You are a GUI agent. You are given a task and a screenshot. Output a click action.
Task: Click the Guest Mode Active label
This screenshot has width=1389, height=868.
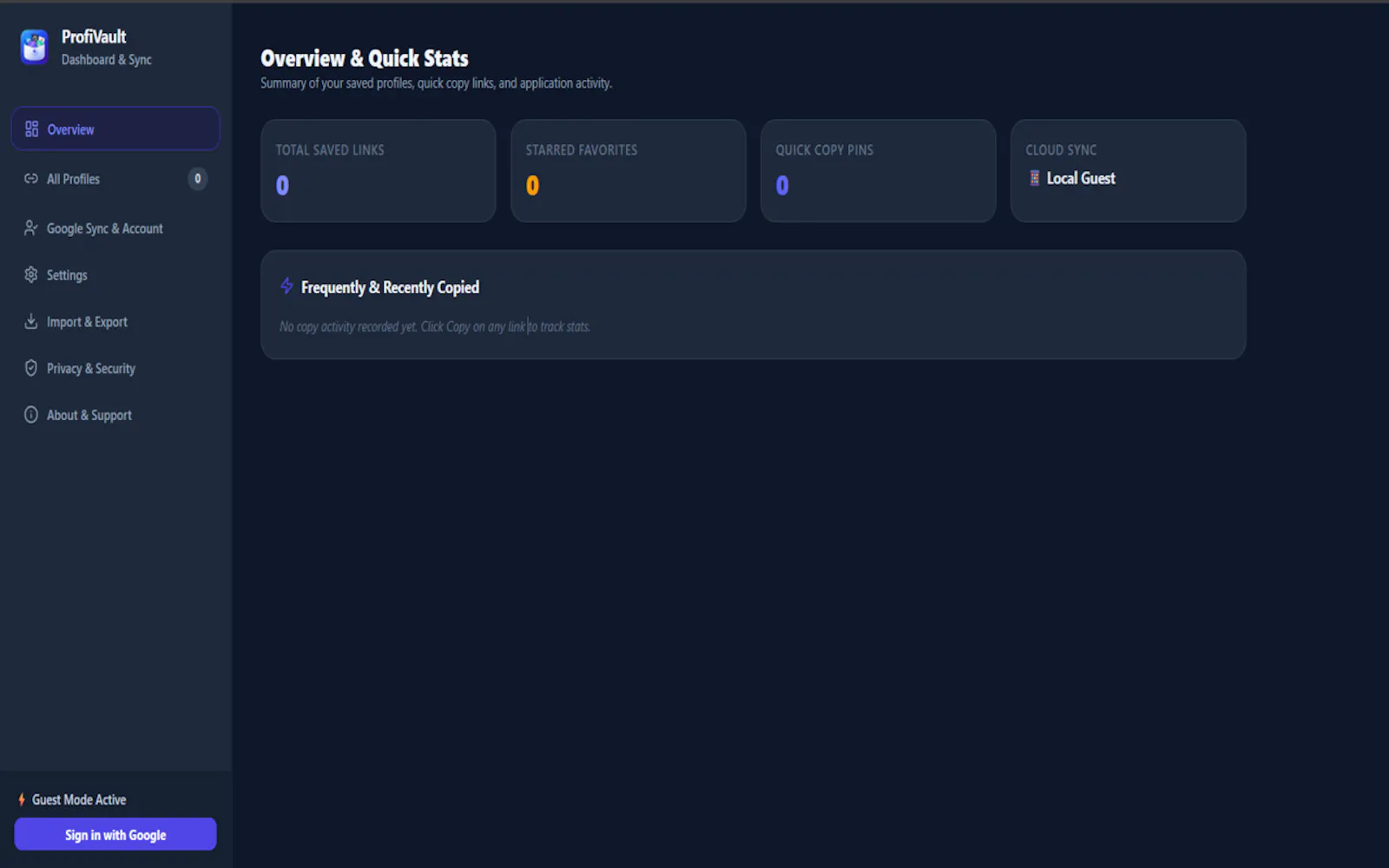(x=79, y=799)
